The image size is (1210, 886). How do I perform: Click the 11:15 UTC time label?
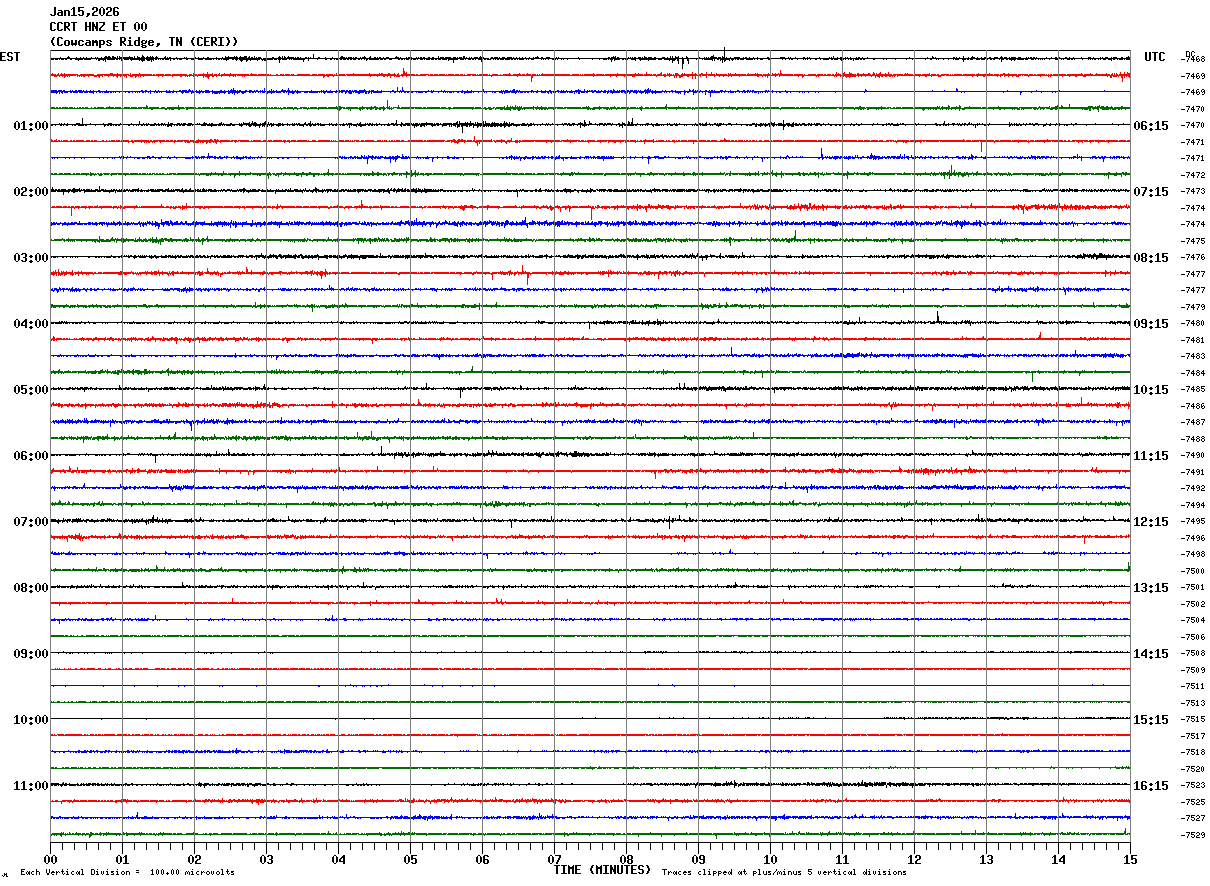1151,456
